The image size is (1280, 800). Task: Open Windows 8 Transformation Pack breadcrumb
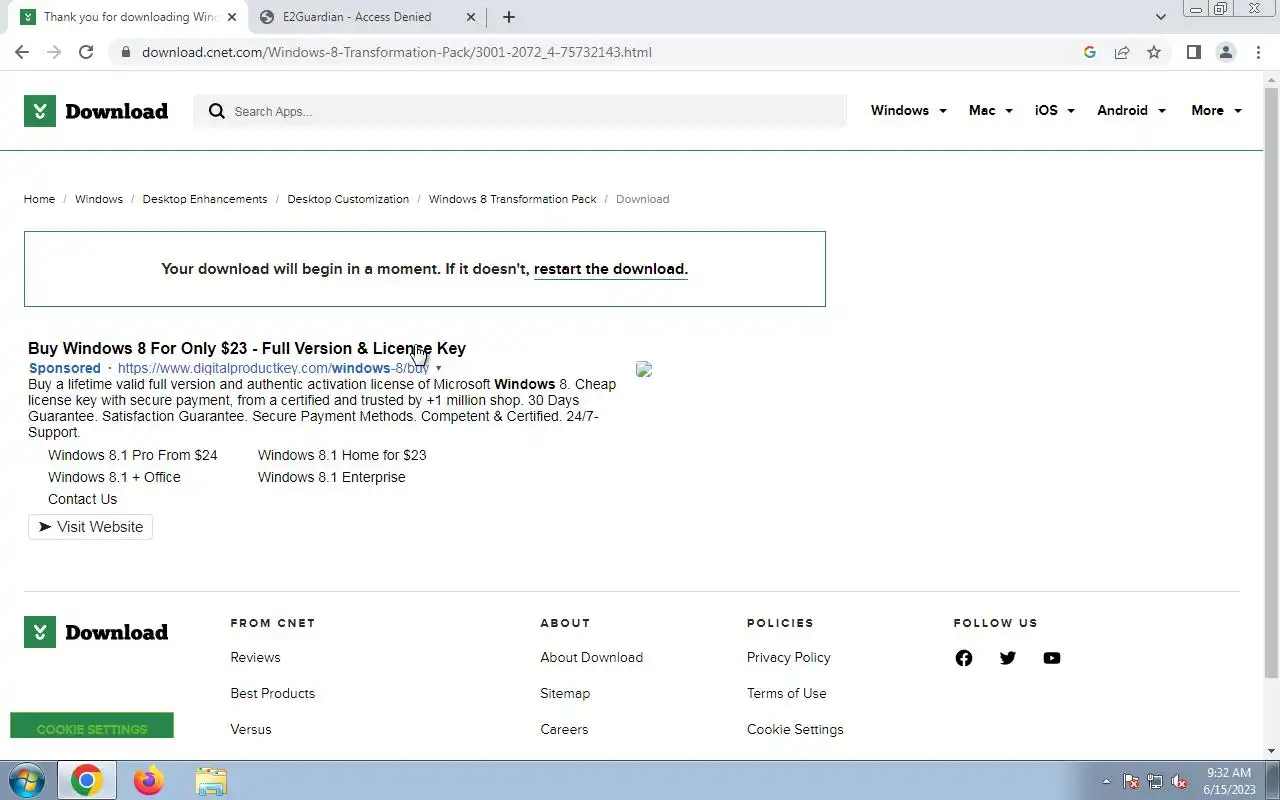coord(512,199)
